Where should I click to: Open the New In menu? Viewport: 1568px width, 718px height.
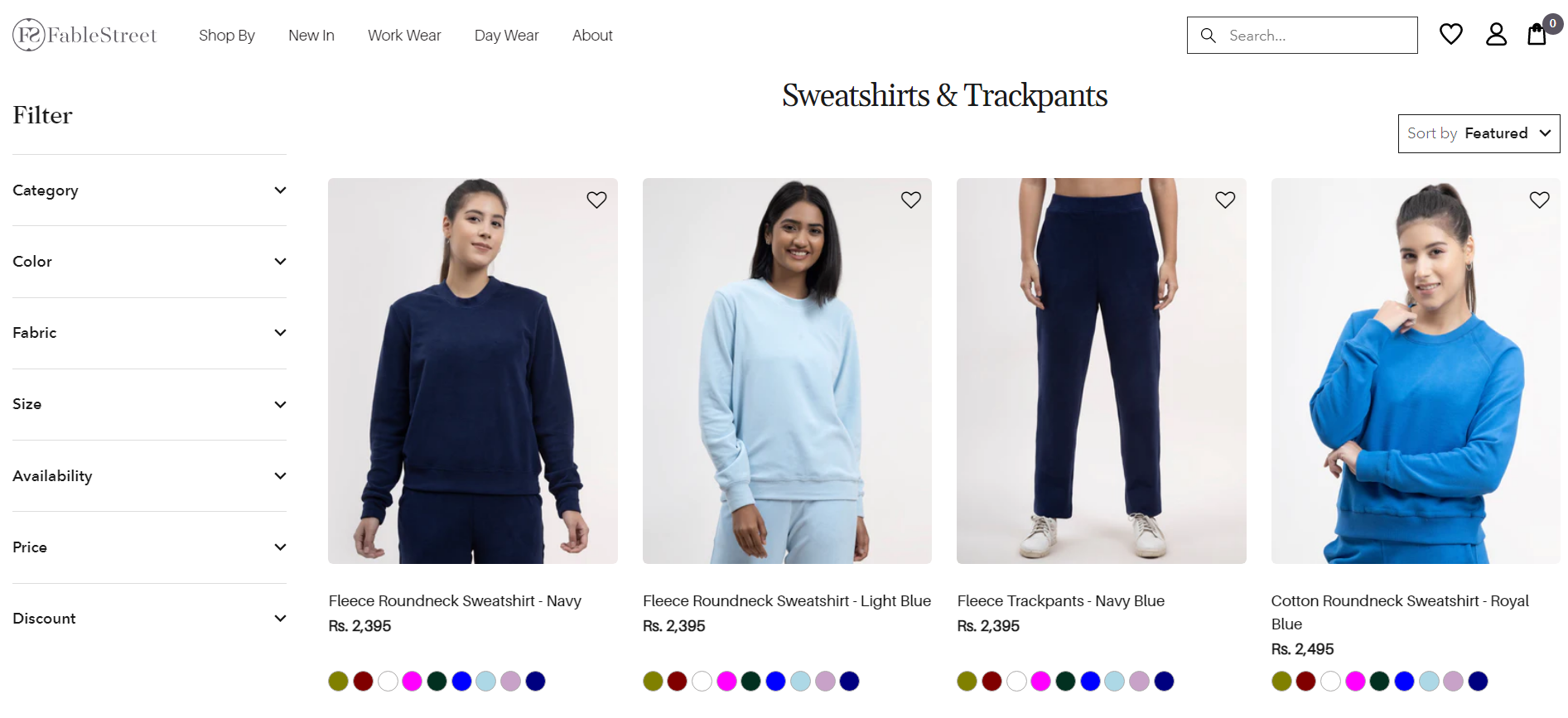[x=311, y=36]
